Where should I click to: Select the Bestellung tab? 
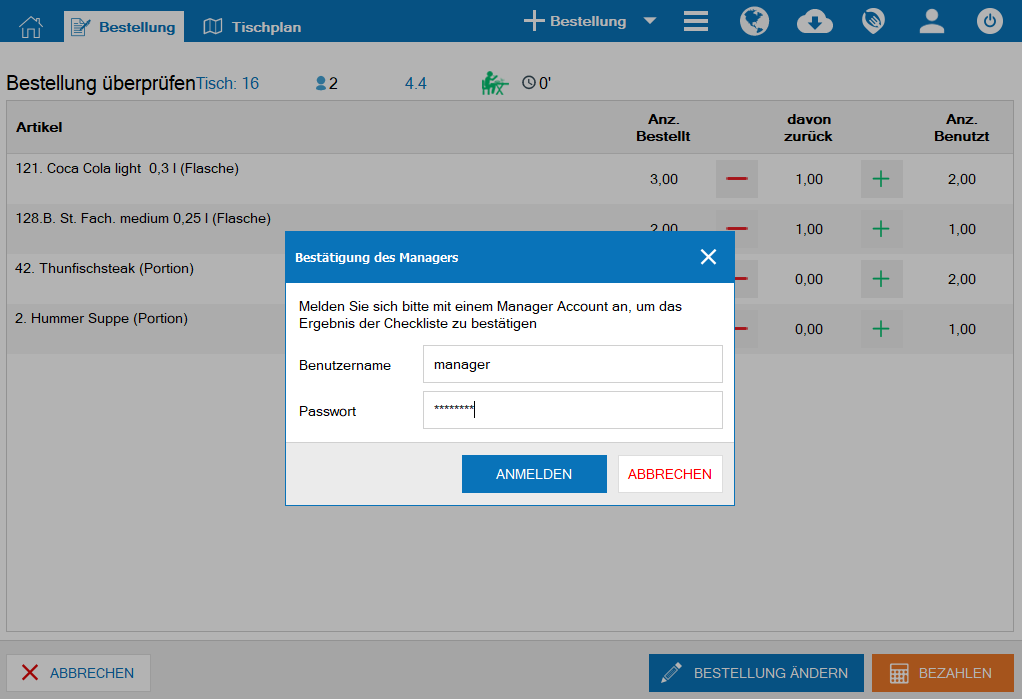pos(124,27)
